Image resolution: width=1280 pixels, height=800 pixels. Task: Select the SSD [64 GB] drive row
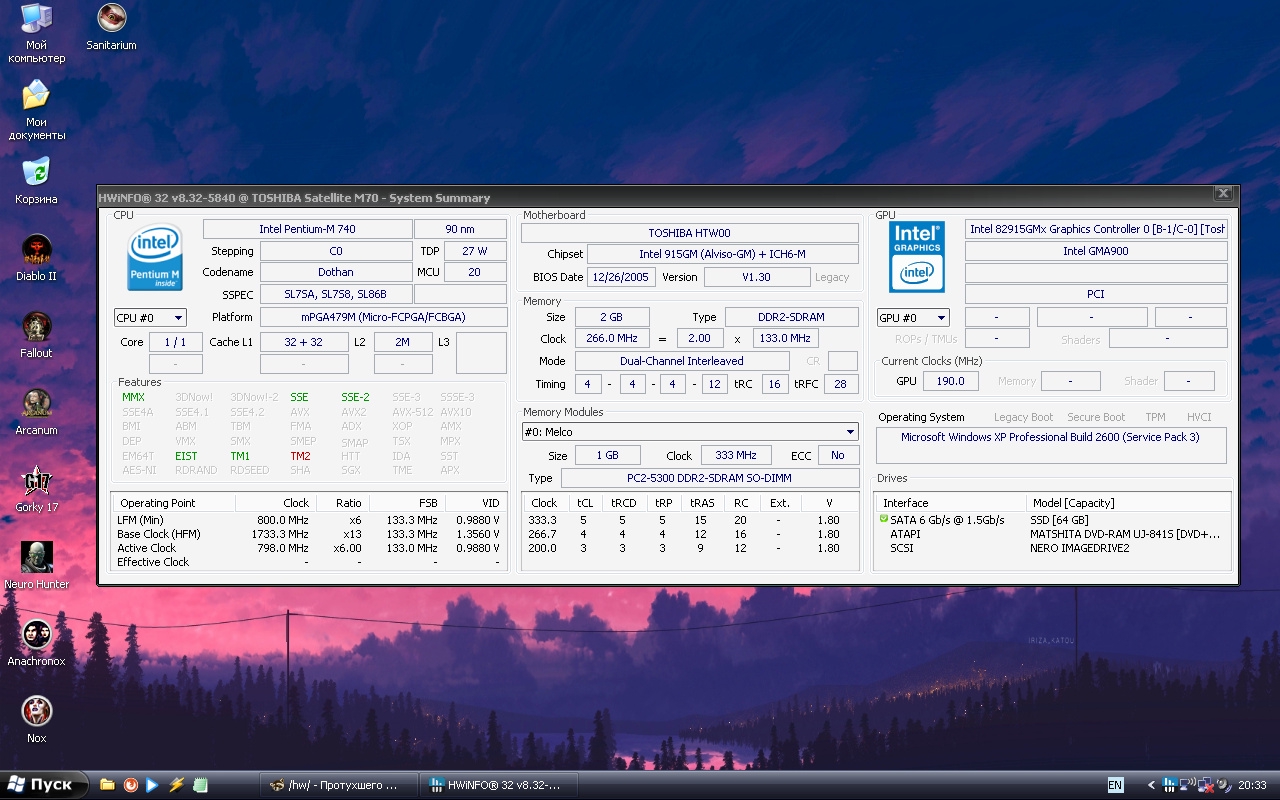point(1053,520)
